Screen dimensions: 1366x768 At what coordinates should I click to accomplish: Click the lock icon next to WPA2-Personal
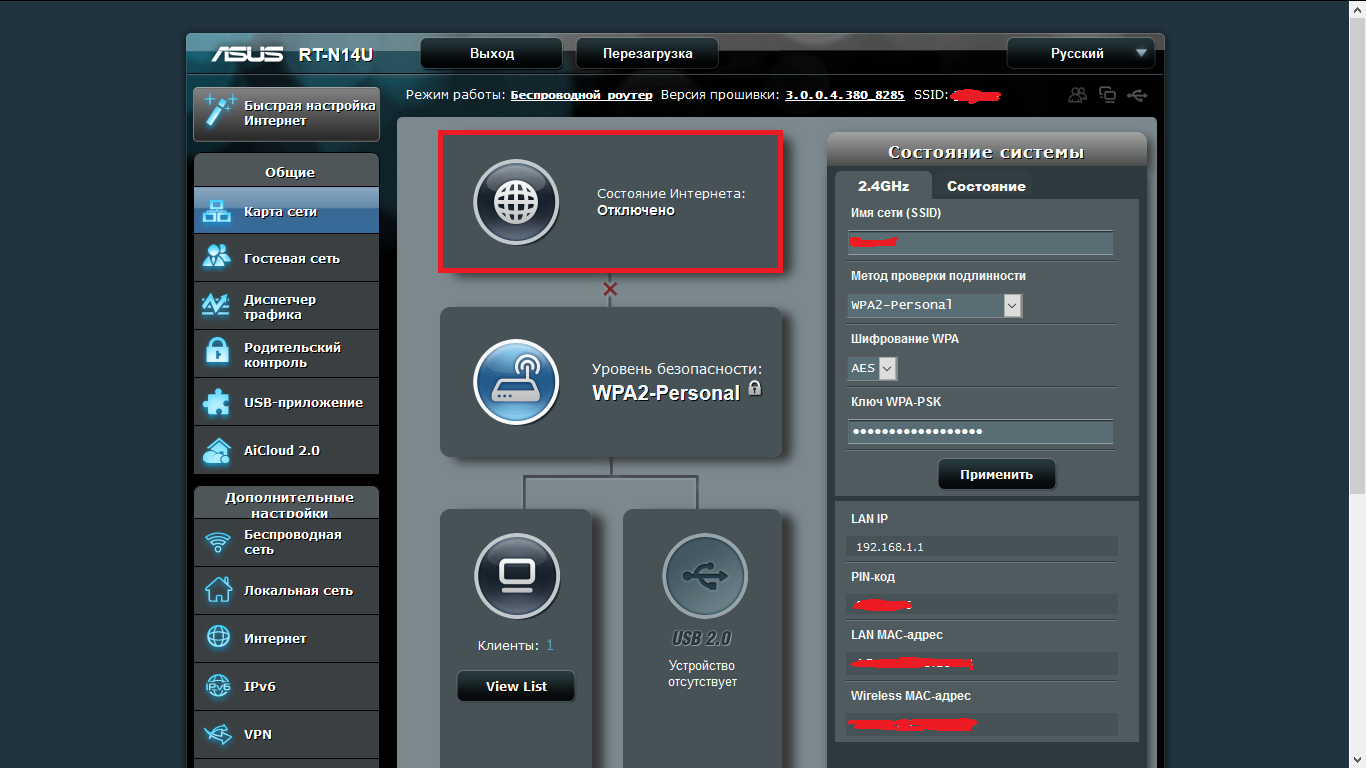point(755,388)
